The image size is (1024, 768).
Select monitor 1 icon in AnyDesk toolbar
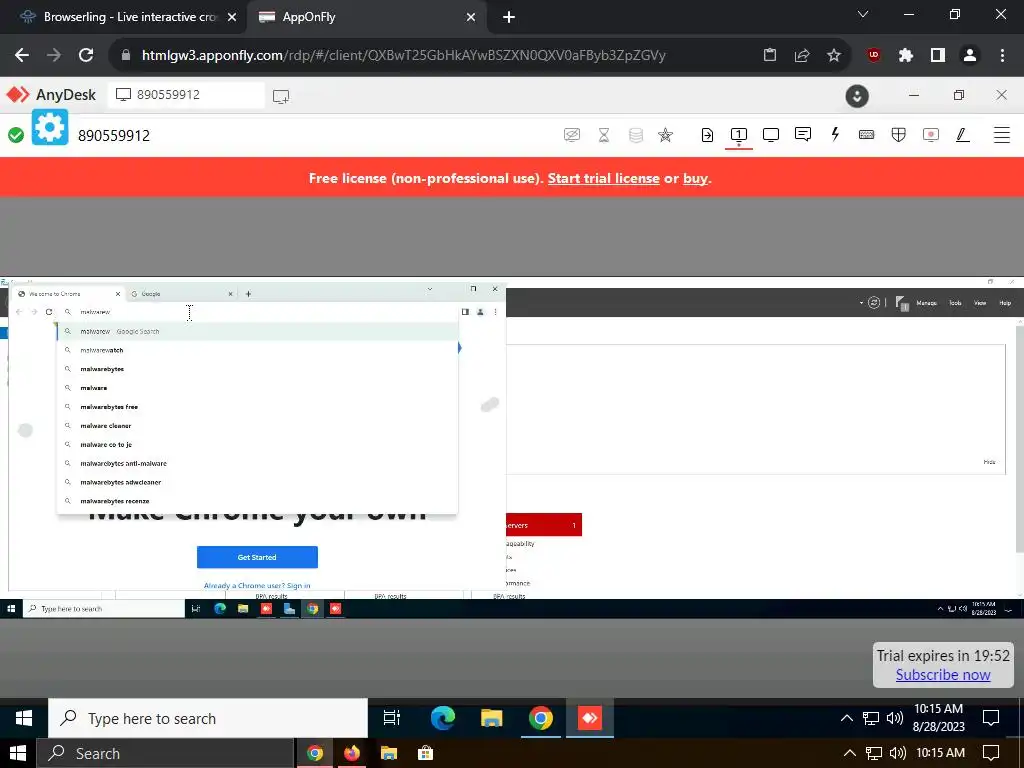click(739, 135)
